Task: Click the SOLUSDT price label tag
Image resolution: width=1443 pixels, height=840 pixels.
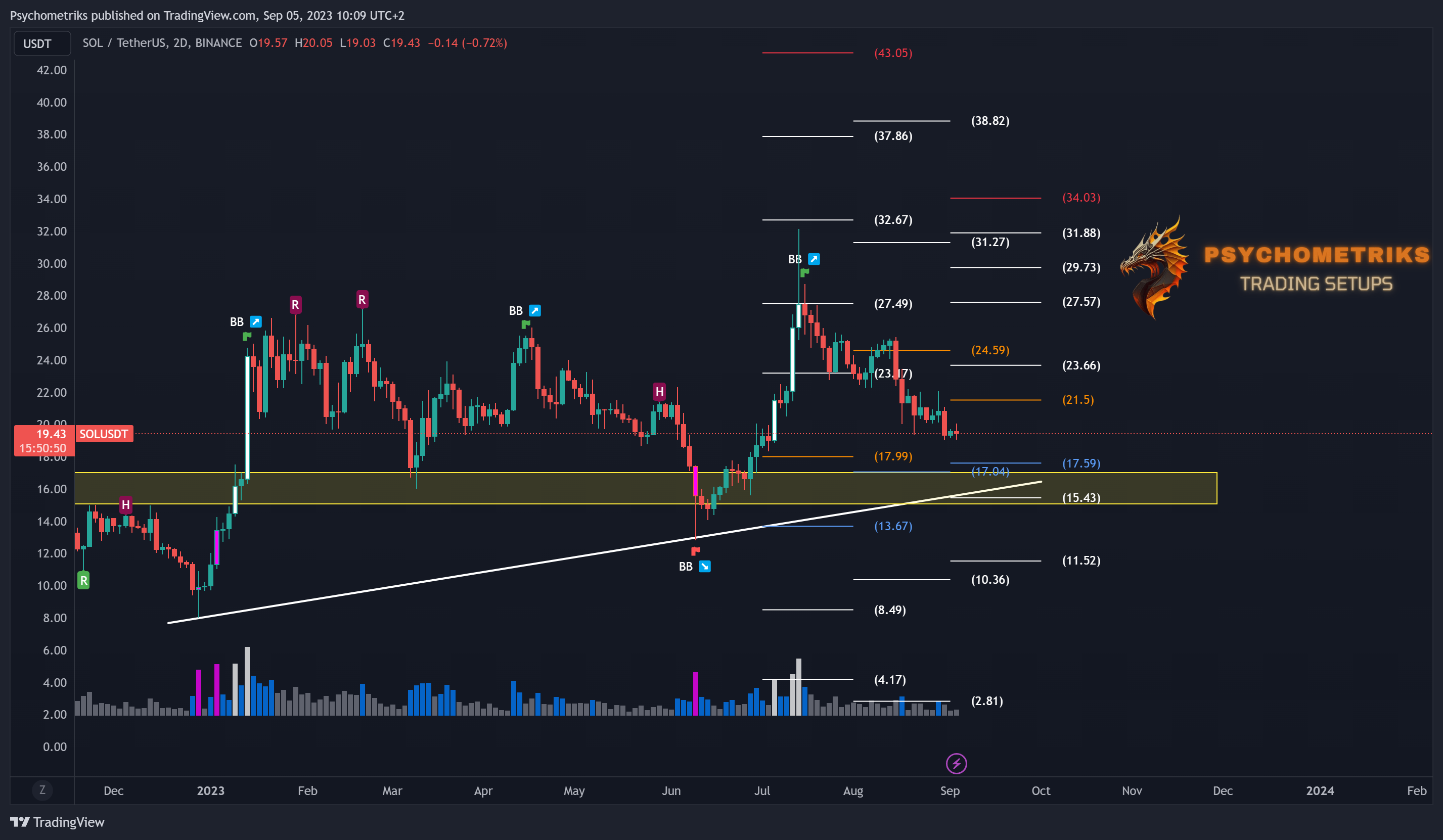Action: click(104, 434)
